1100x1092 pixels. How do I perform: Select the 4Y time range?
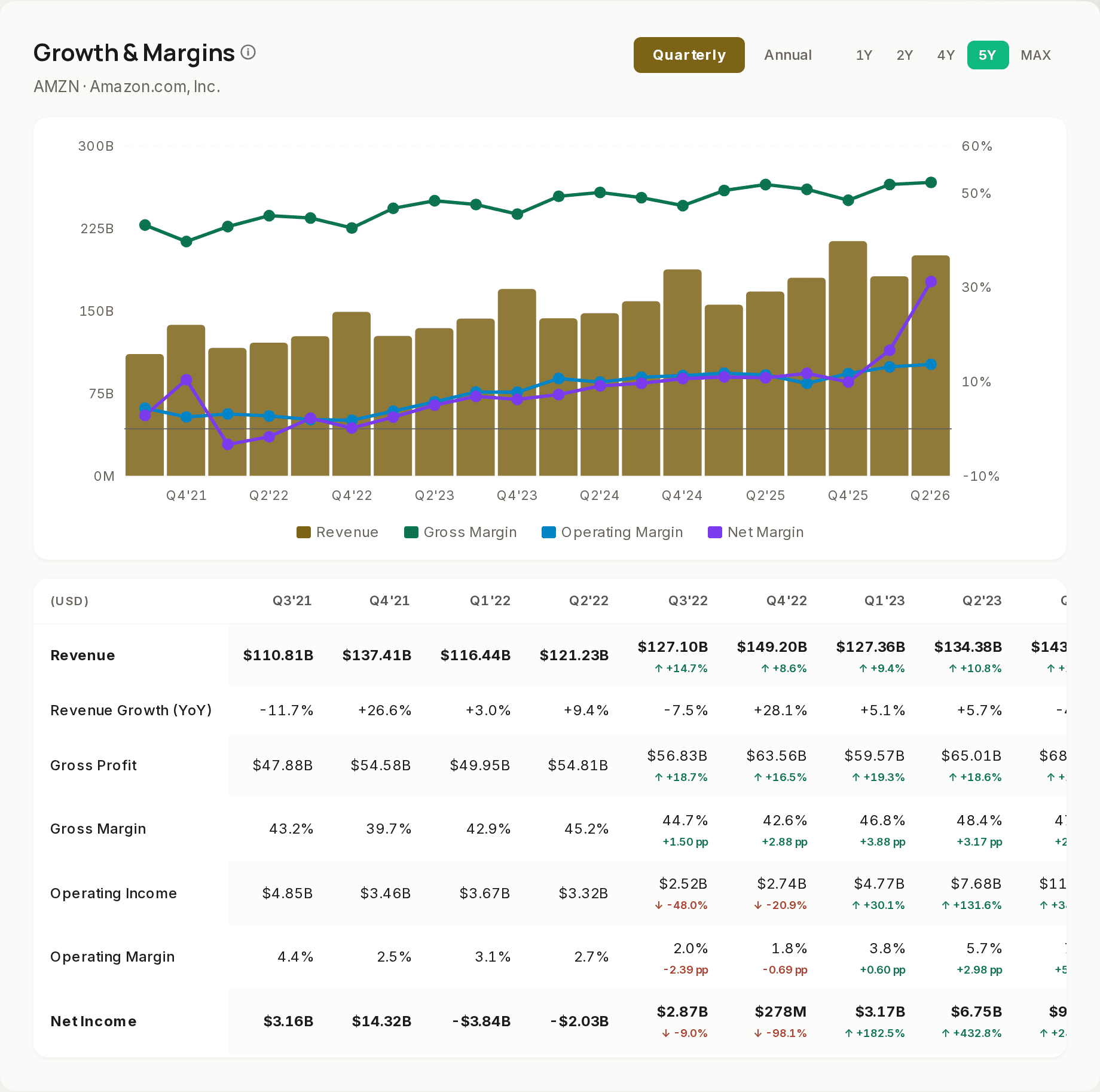pos(946,55)
